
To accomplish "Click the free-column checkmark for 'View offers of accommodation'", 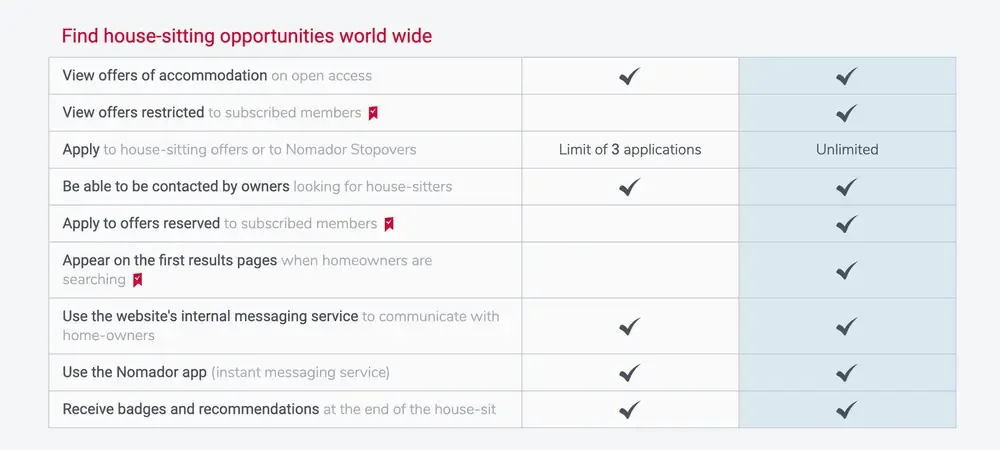I will pyautogui.click(x=629, y=76).
